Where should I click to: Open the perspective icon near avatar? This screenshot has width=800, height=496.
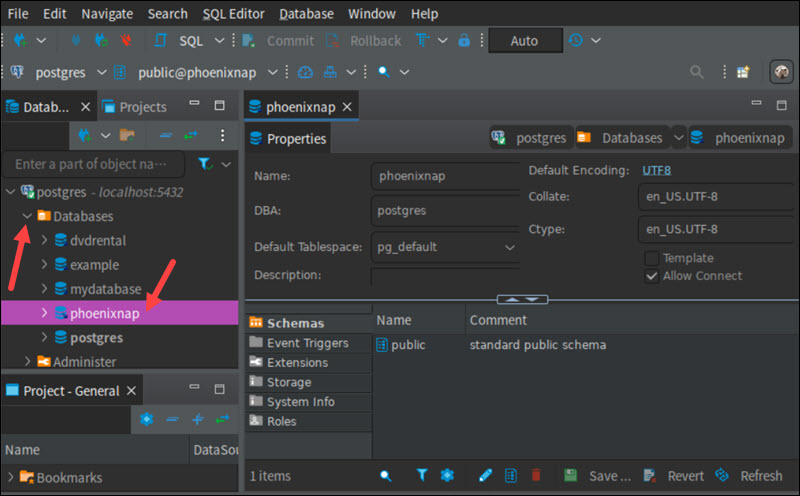pos(743,72)
